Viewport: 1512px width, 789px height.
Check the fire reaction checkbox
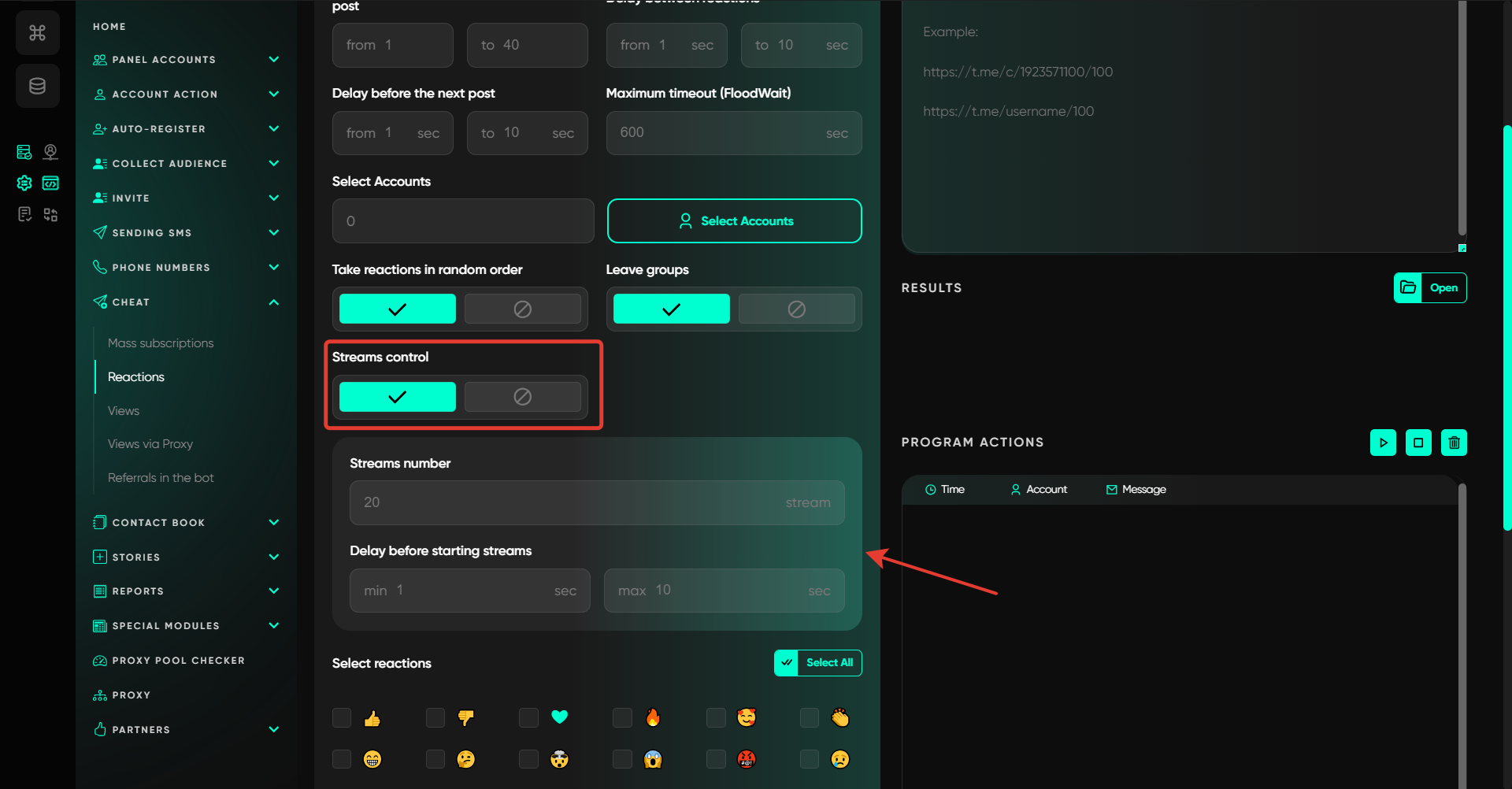(x=622, y=717)
